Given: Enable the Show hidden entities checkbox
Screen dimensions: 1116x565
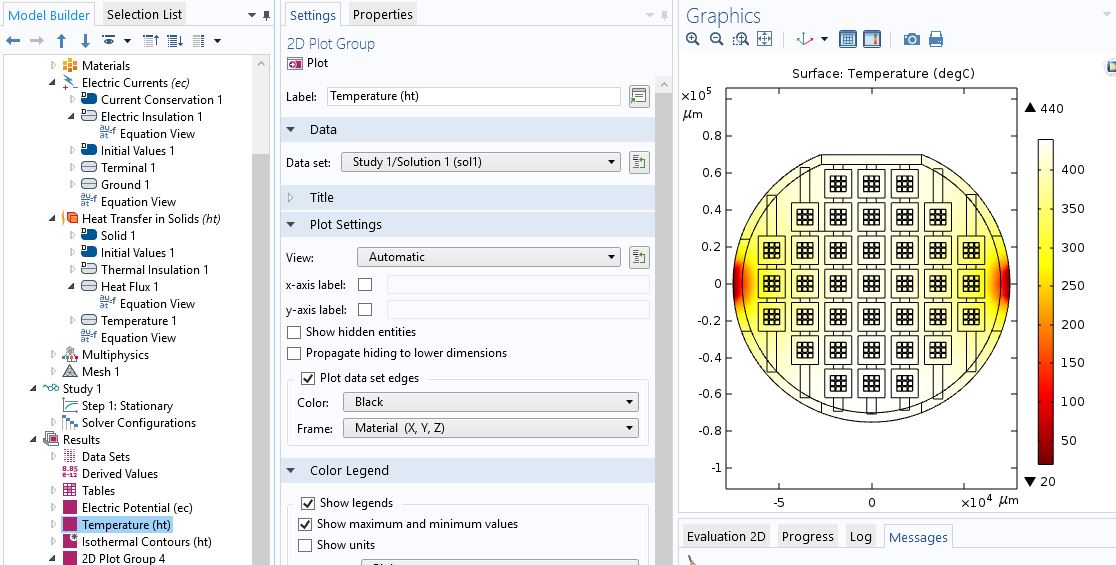Looking at the screenshot, I should pos(294,332).
